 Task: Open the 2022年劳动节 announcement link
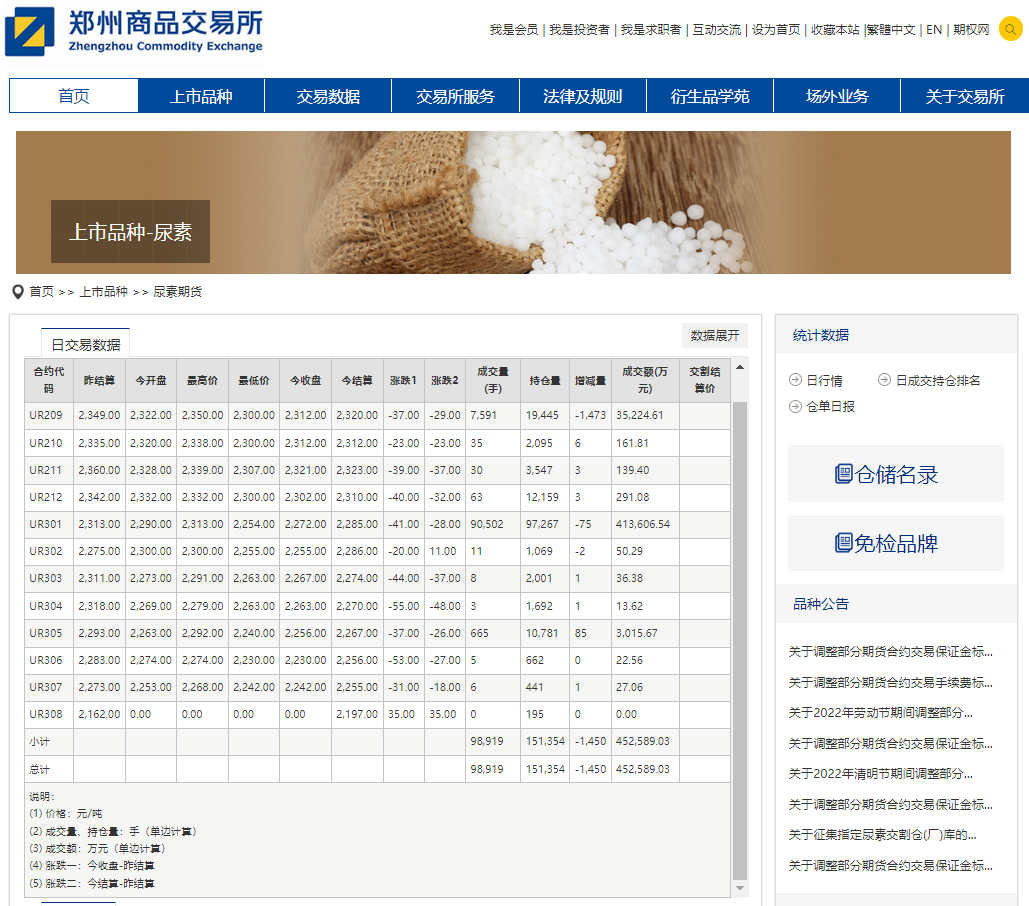tap(880, 712)
